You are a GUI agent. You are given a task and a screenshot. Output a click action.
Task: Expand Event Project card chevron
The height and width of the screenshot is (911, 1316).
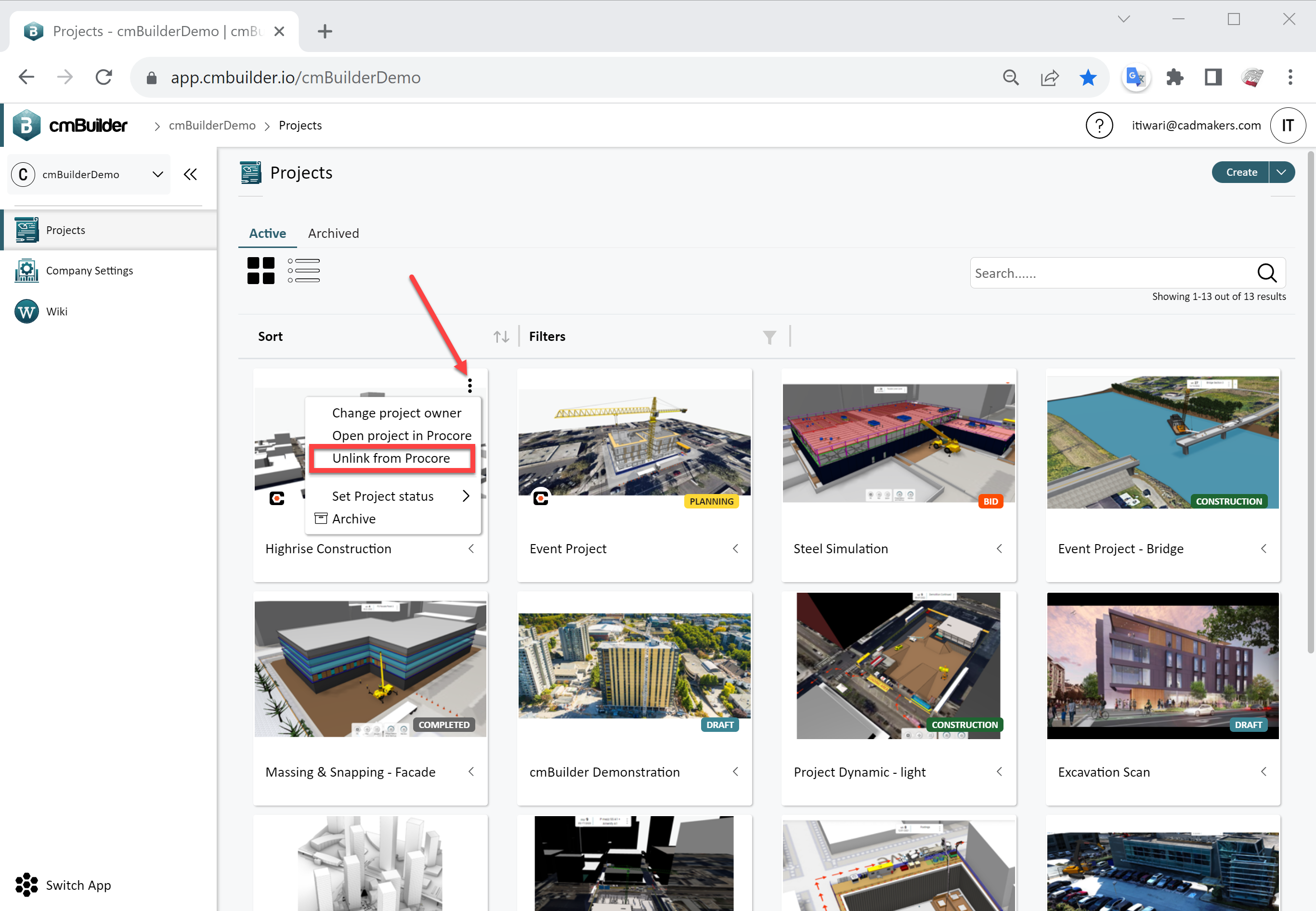coord(735,548)
